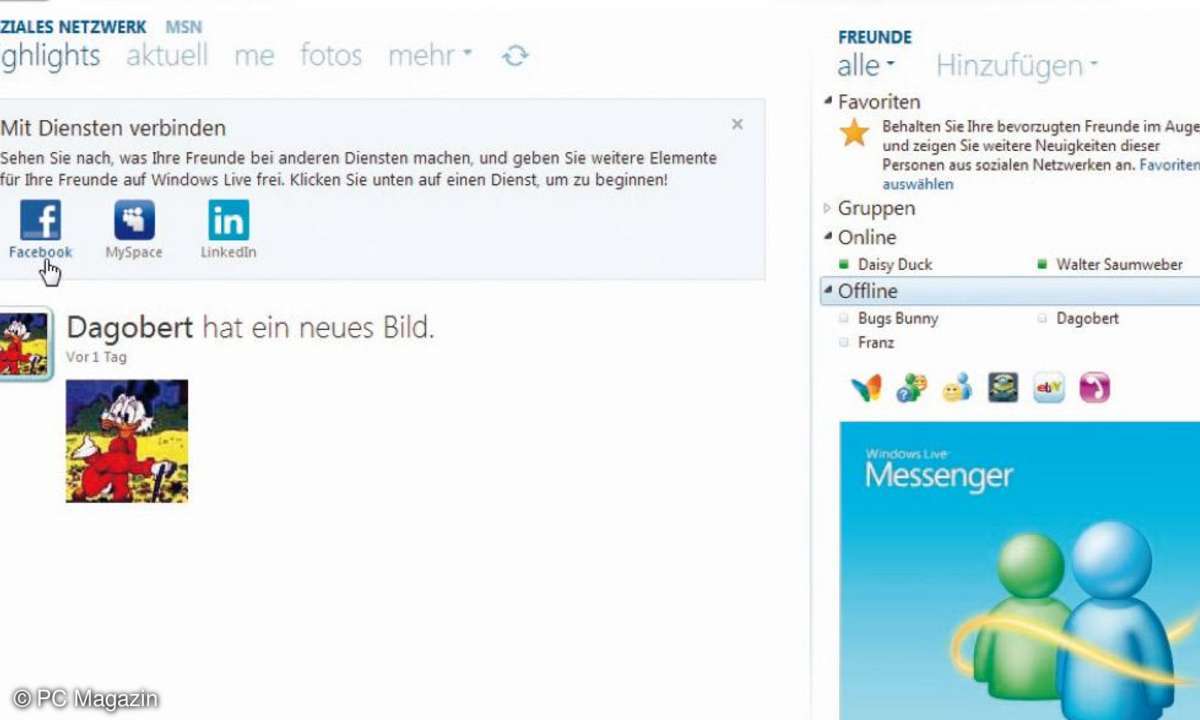Click the Vor 1 Tag timestamp
This screenshot has width=1200, height=720.
tap(97, 357)
